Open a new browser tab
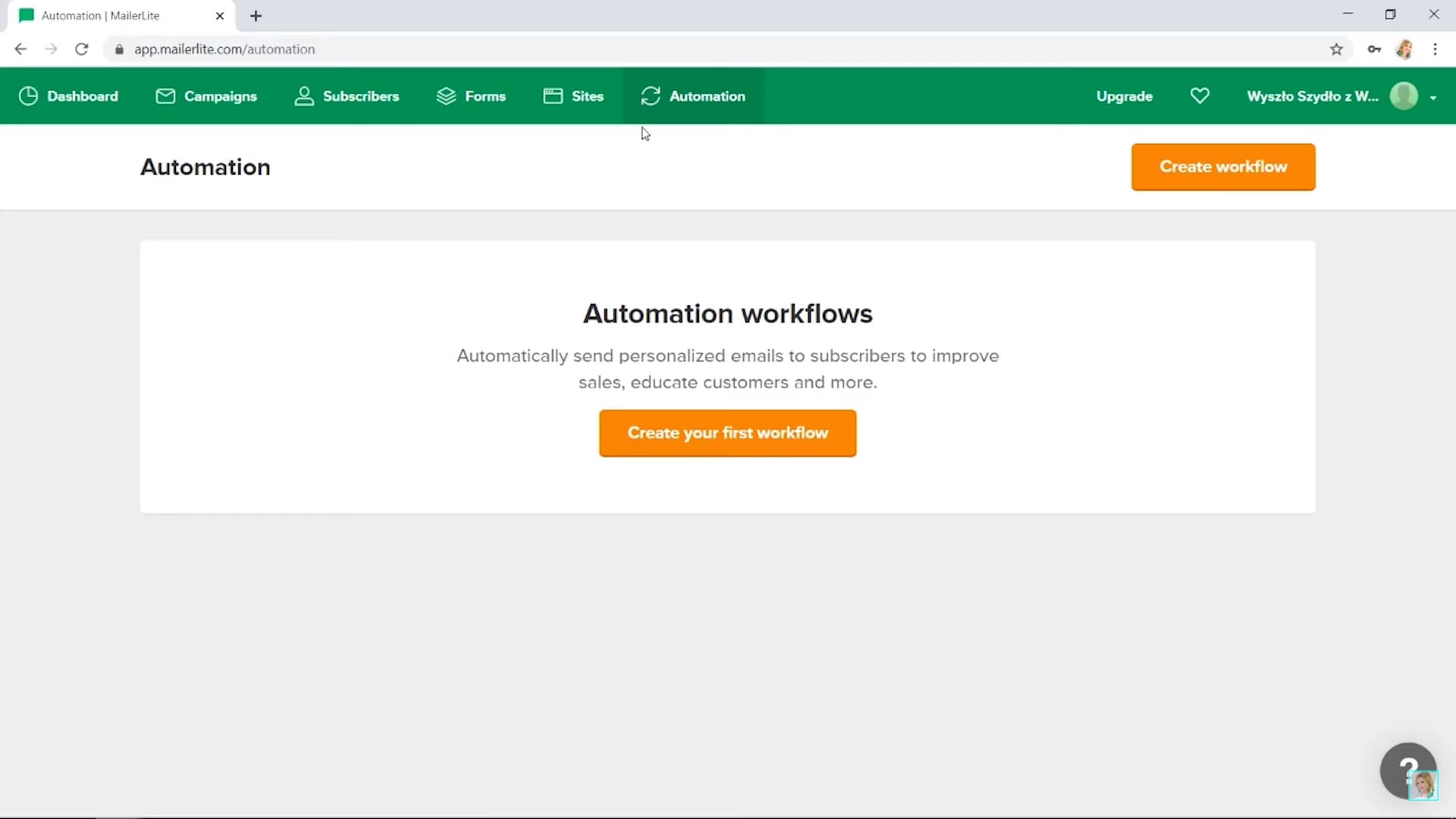 coord(256,16)
